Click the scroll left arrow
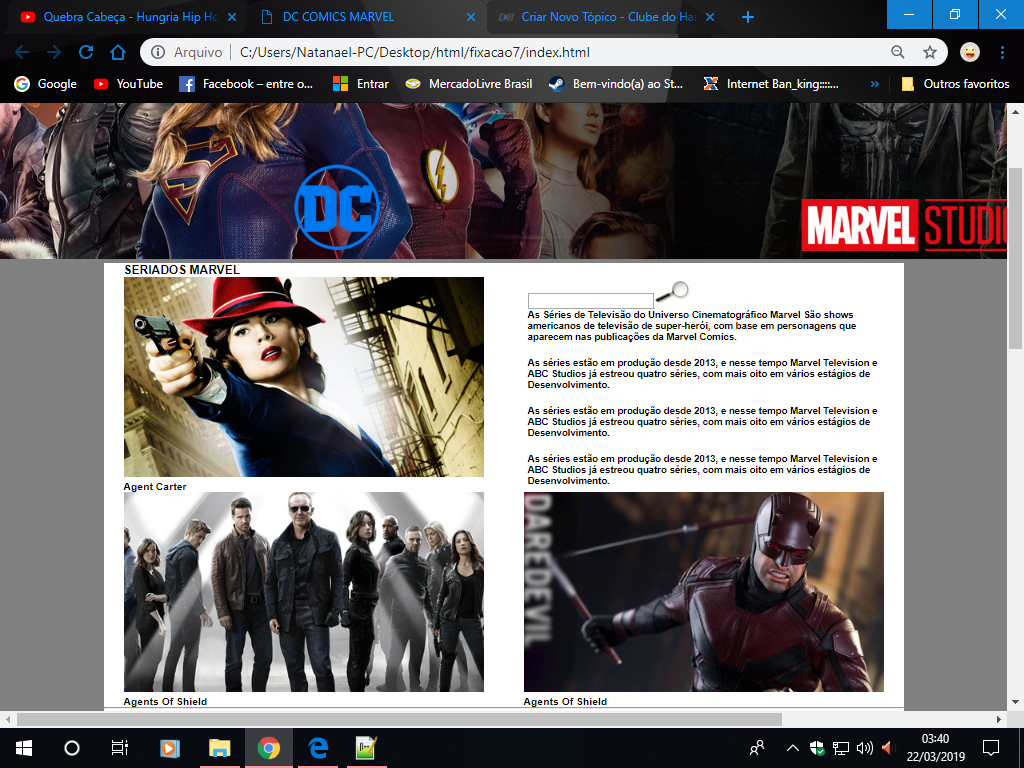The width and height of the screenshot is (1024, 768). pyautogui.click(x=8, y=719)
